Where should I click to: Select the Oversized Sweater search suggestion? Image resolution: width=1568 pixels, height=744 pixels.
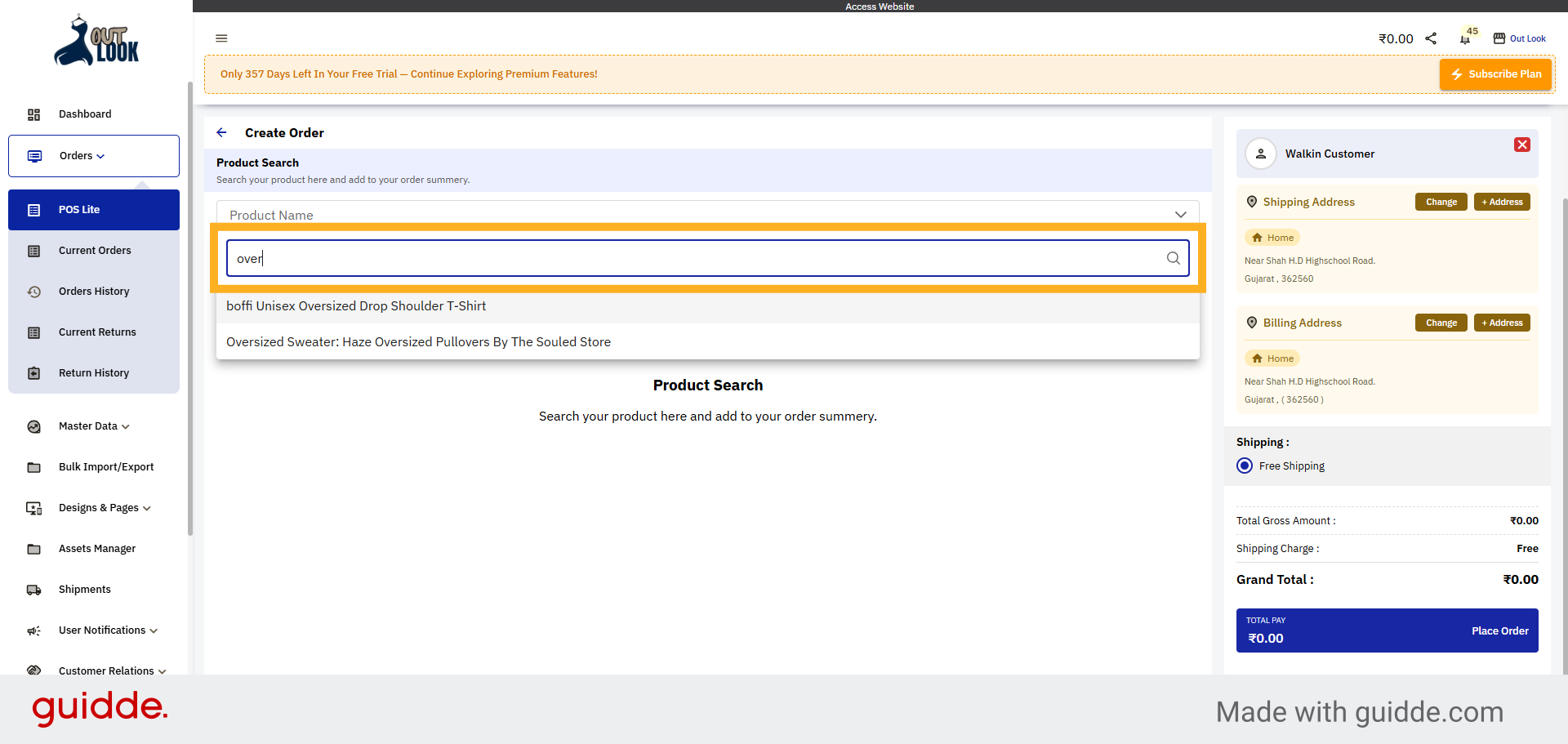(418, 341)
